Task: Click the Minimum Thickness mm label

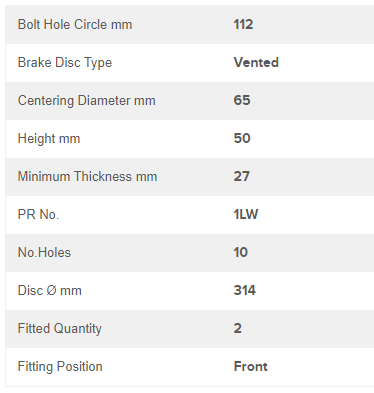Action: point(87,176)
